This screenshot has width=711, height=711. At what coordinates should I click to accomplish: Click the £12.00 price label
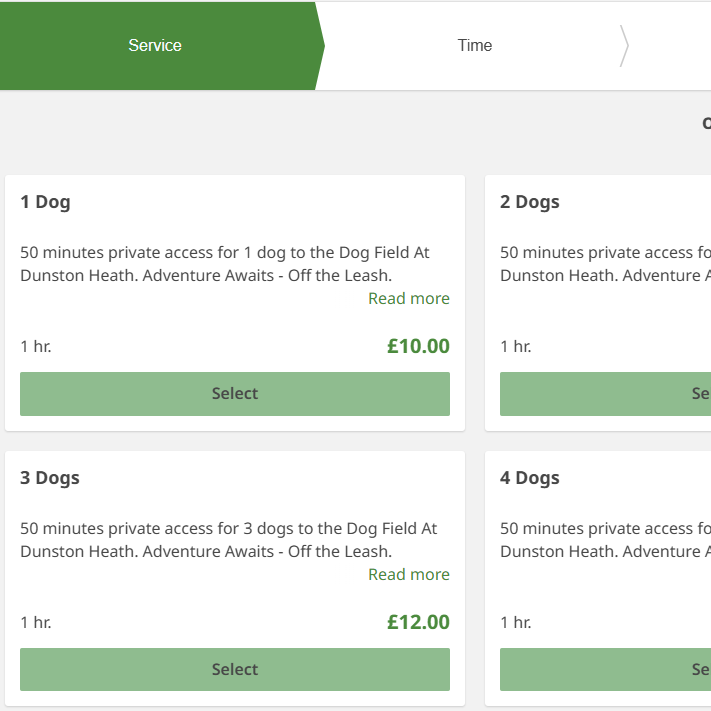pos(418,622)
